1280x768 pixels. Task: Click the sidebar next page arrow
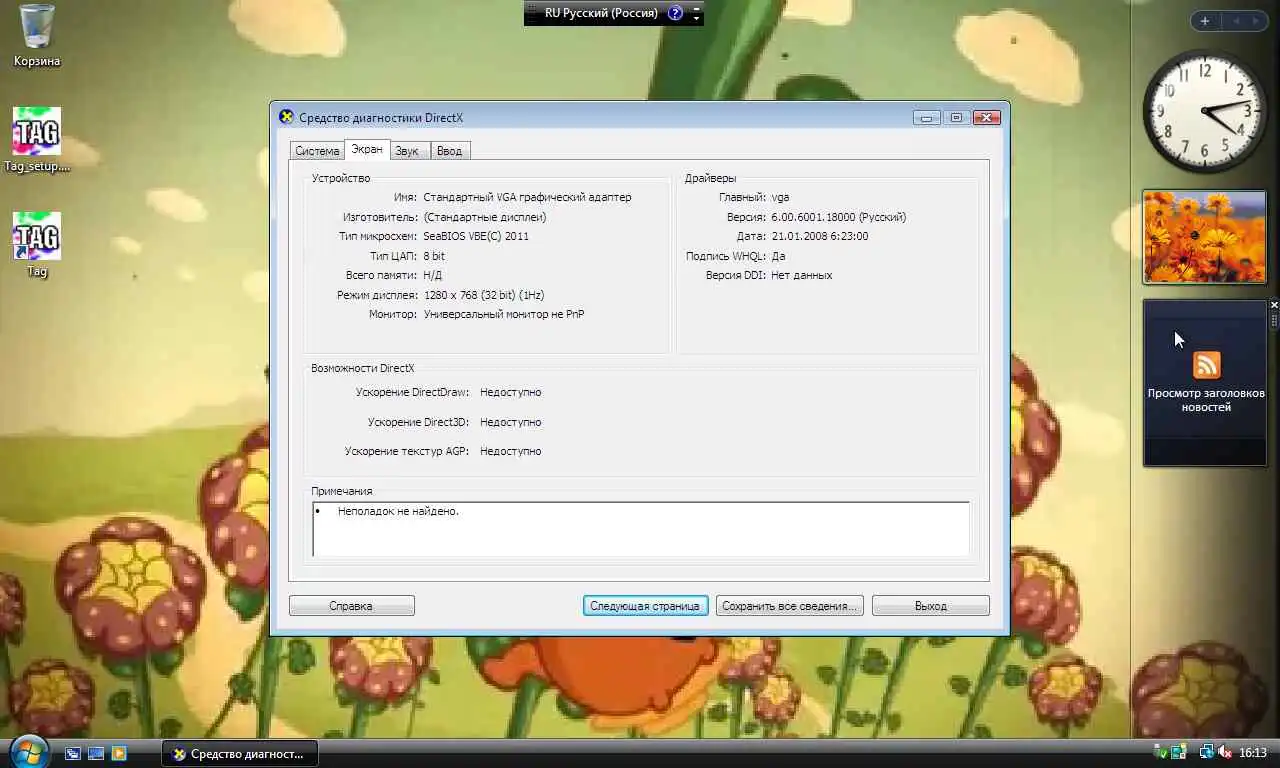(x=1256, y=21)
